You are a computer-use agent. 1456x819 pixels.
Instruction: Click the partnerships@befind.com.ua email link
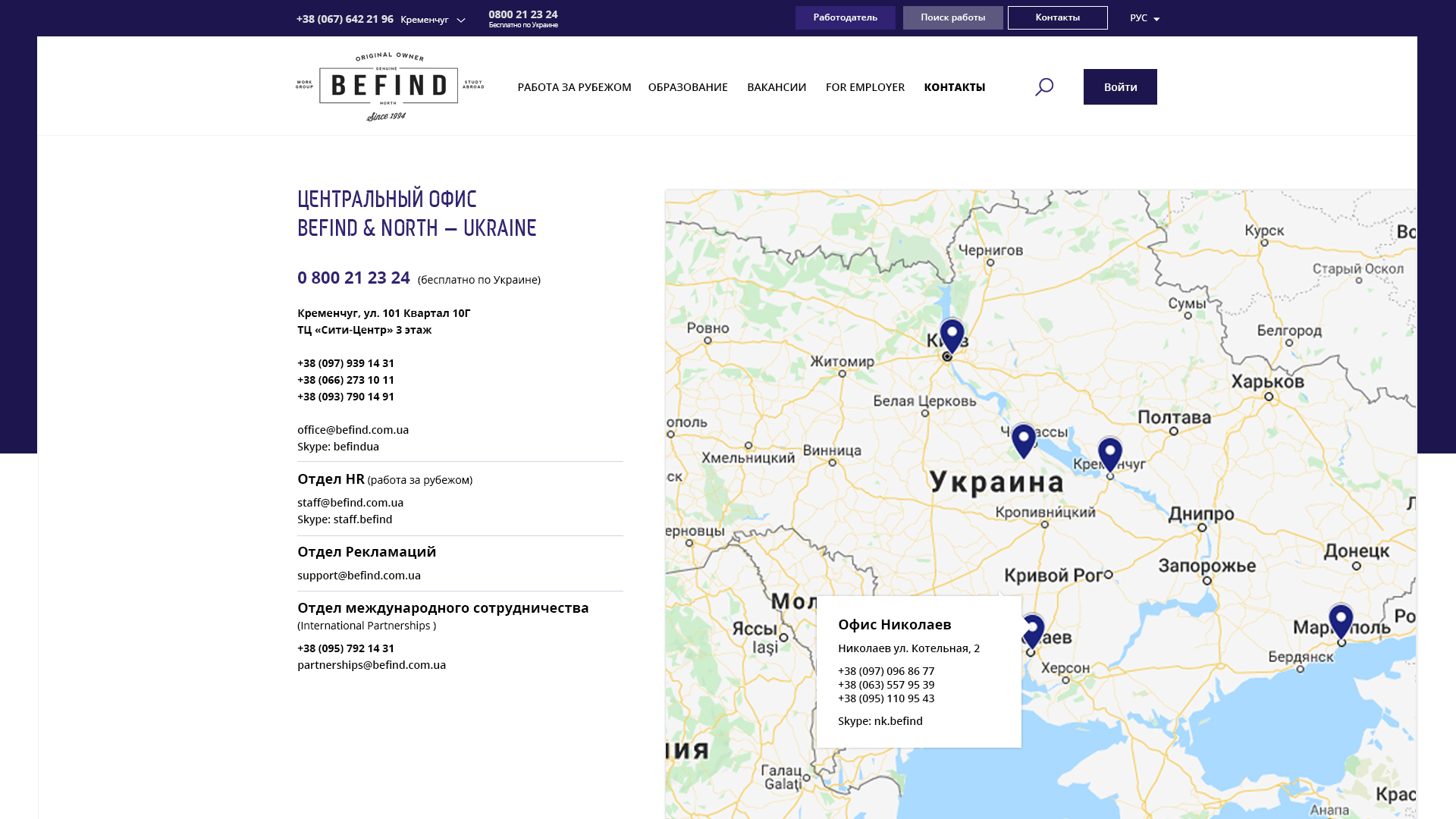point(372,665)
